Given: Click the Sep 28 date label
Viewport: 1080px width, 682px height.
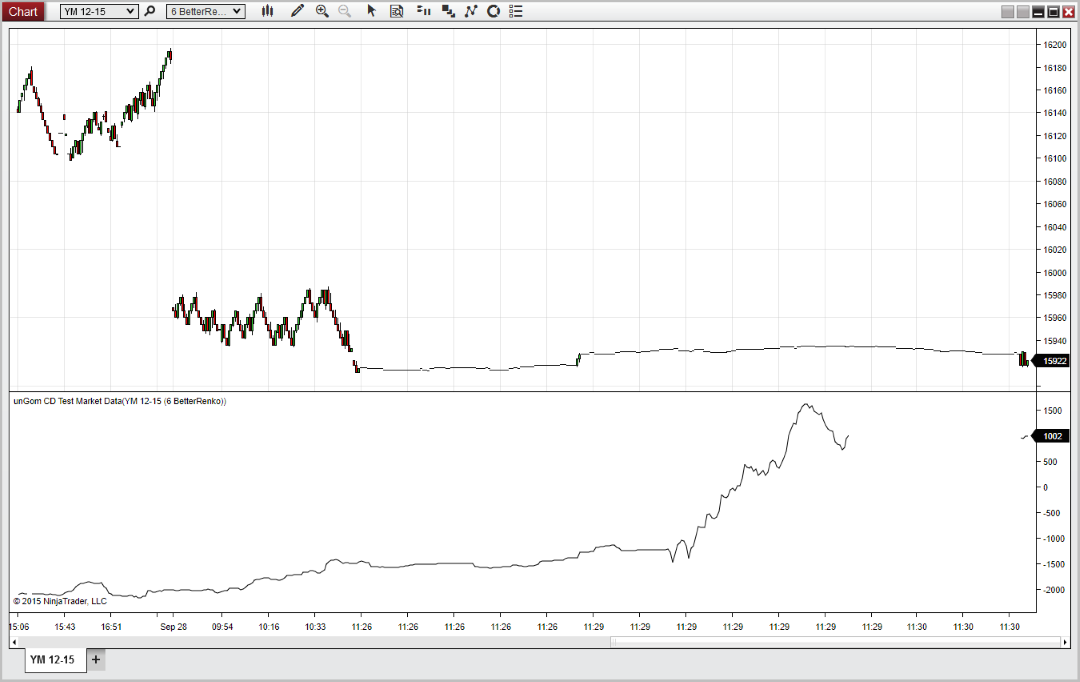Looking at the screenshot, I should coord(174,627).
